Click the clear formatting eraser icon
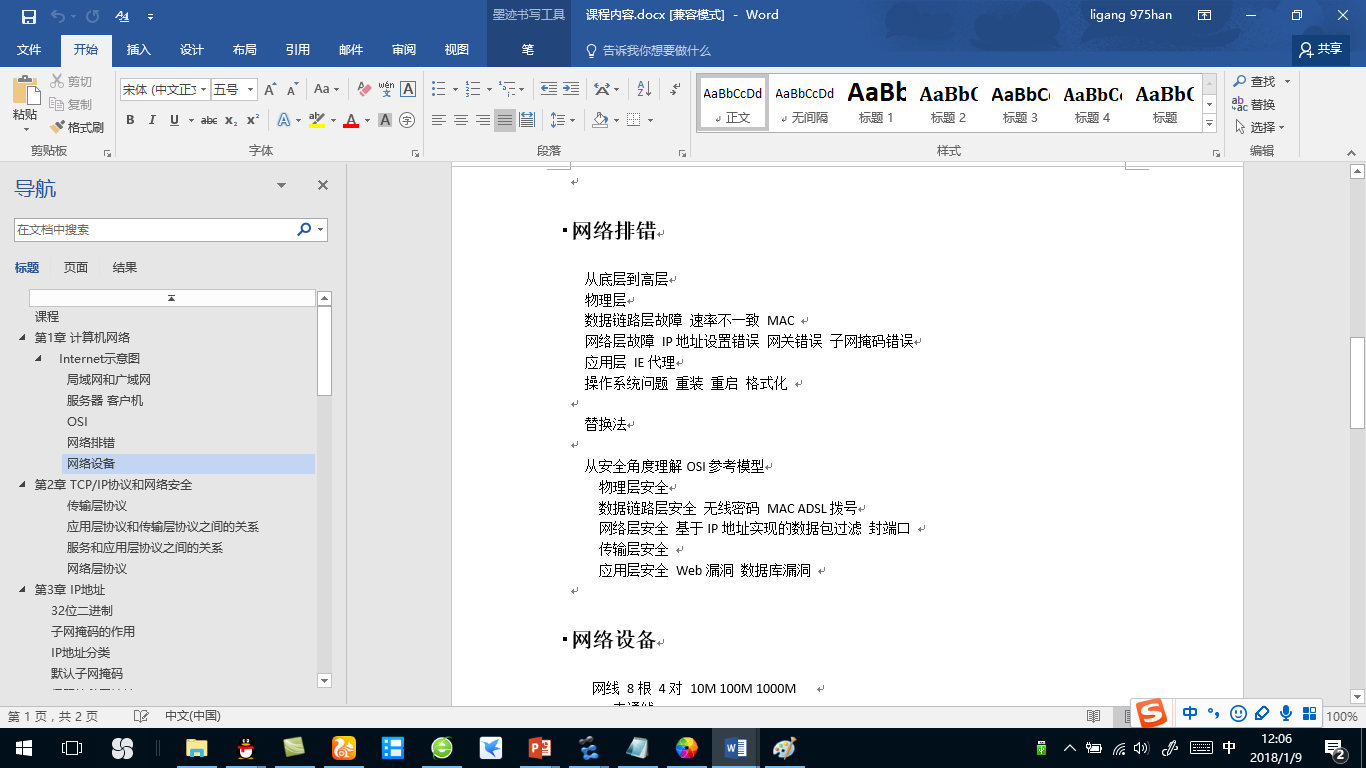The width and height of the screenshot is (1366, 768). 363,89
